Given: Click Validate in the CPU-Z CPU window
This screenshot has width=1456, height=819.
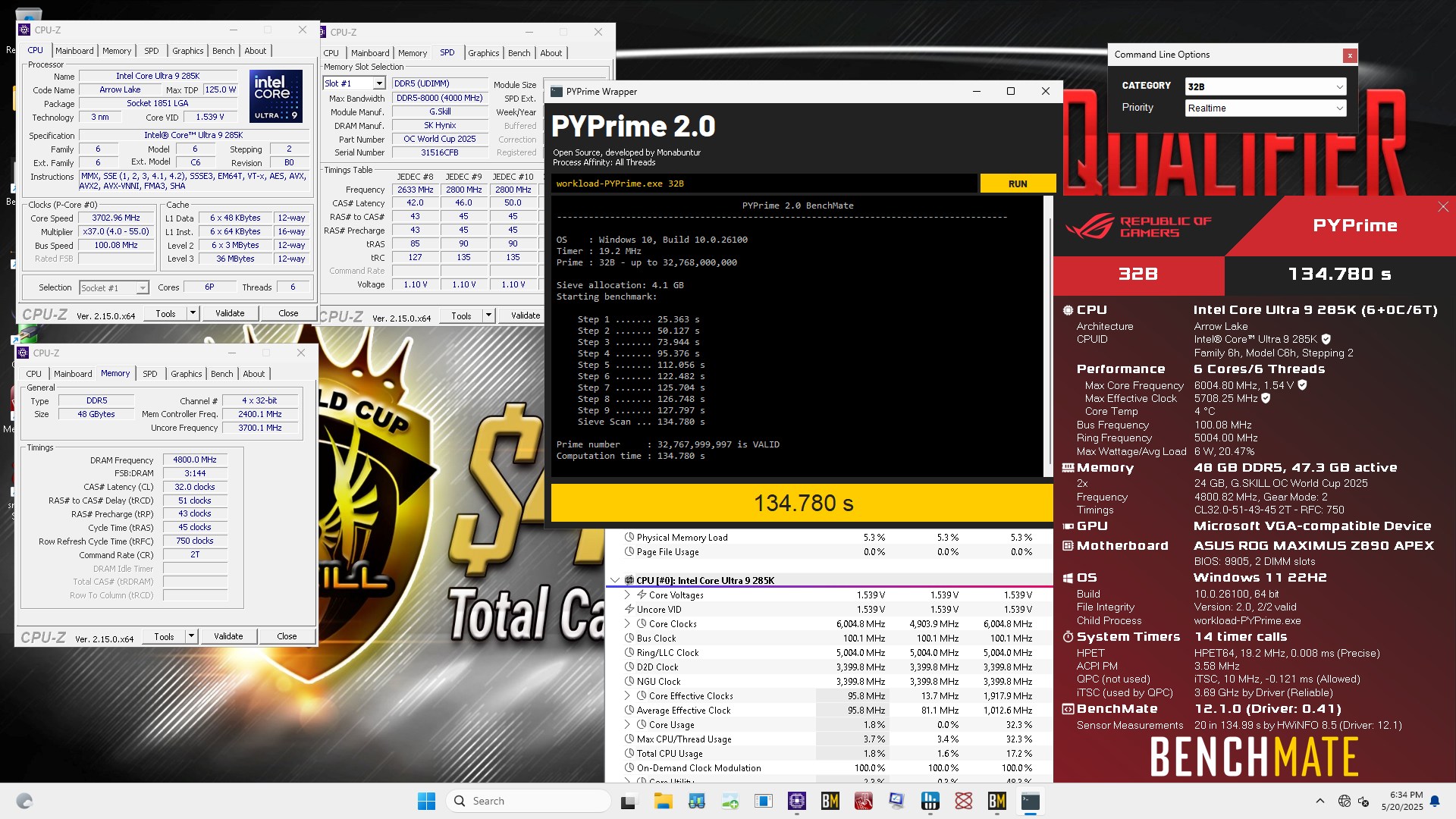Looking at the screenshot, I should (230, 313).
